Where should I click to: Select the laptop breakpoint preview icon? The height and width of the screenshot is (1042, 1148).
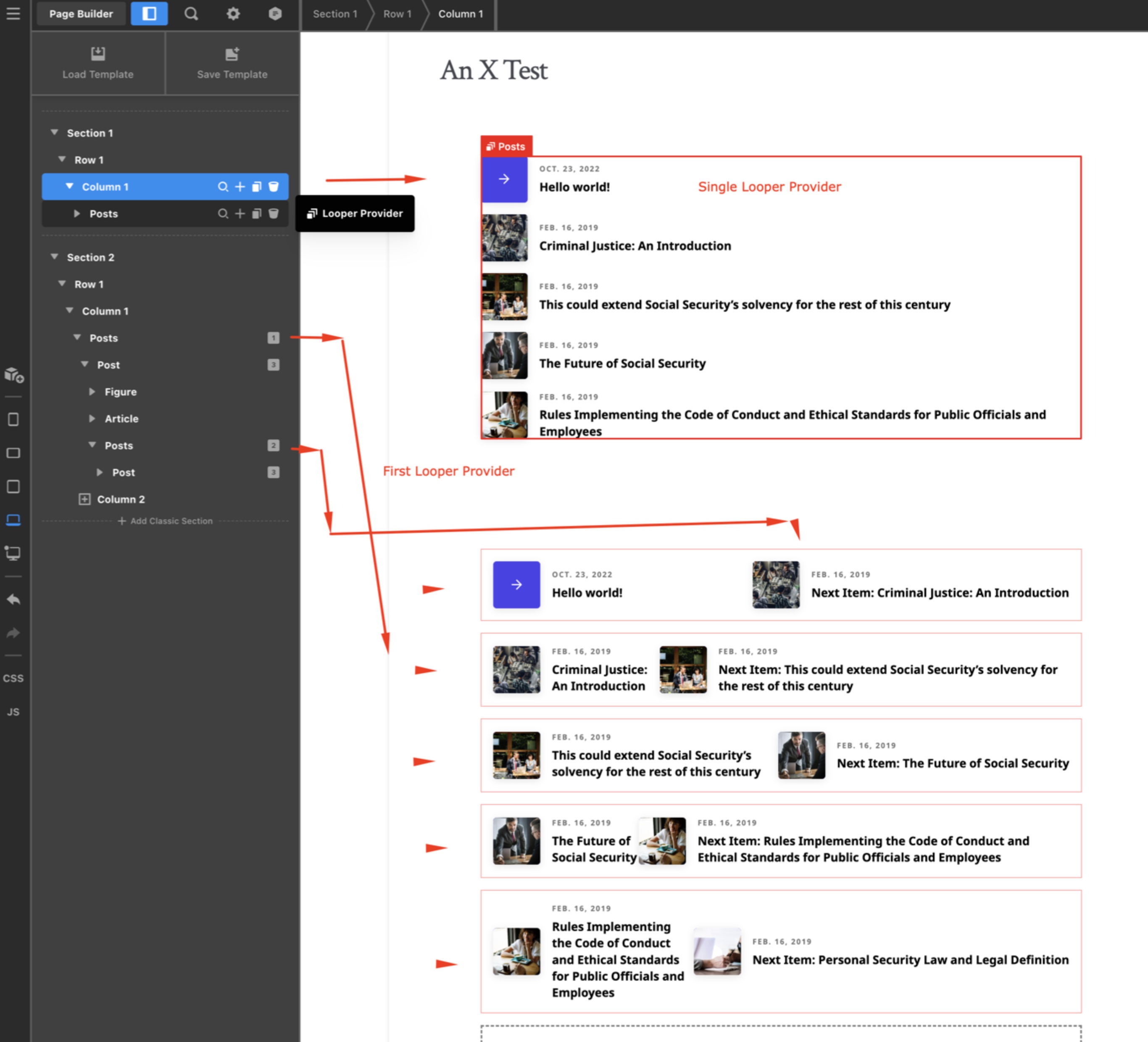(x=13, y=520)
